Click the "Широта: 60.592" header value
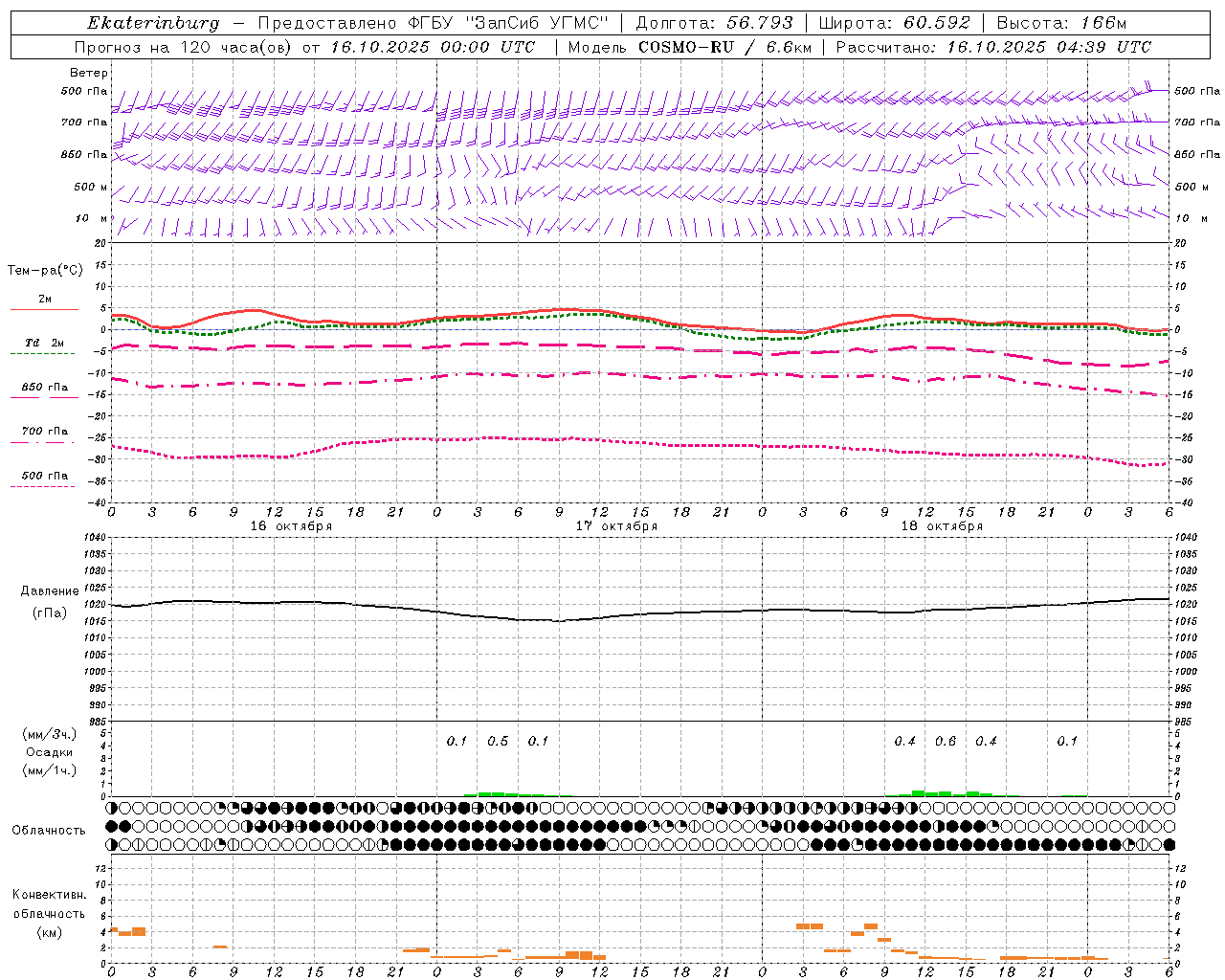 [895, 23]
